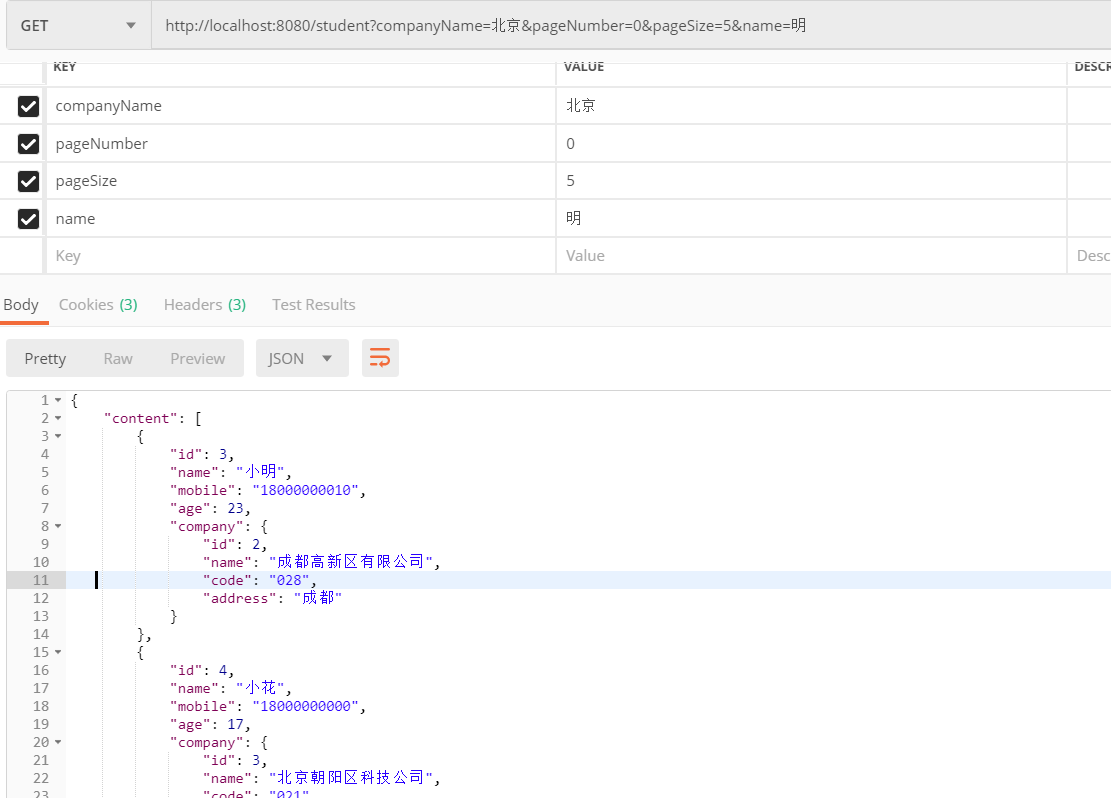Disable the name parameter checkbox
Screen dimensions: 1111x798
(28, 218)
